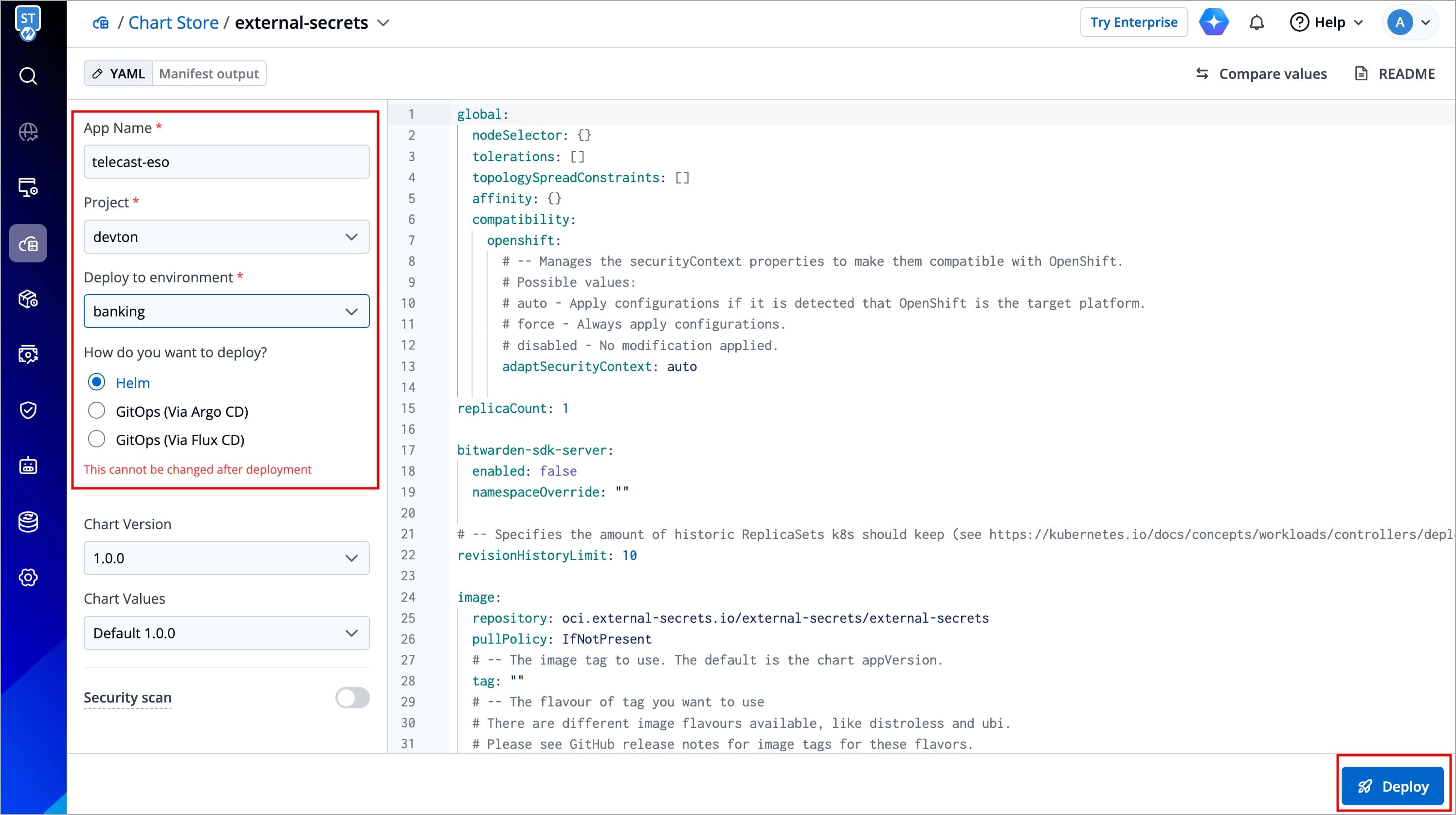The height and width of the screenshot is (815, 1456).
Task: Open the Chart Version 1.0.0 dropdown
Action: point(226,558)
